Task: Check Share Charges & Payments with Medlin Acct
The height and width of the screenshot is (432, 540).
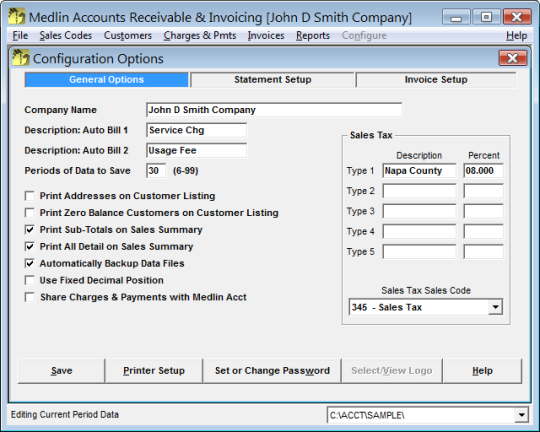Action: 30,297
